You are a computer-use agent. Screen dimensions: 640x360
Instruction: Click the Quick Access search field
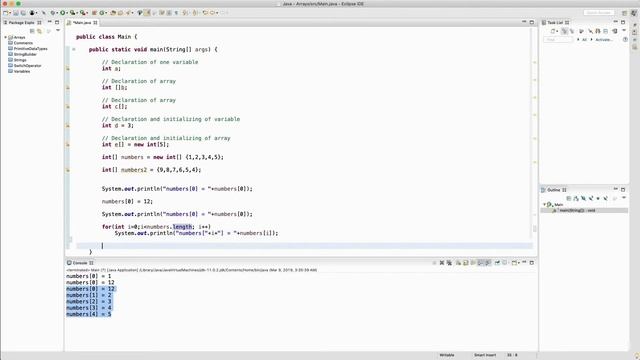[599, 13]
